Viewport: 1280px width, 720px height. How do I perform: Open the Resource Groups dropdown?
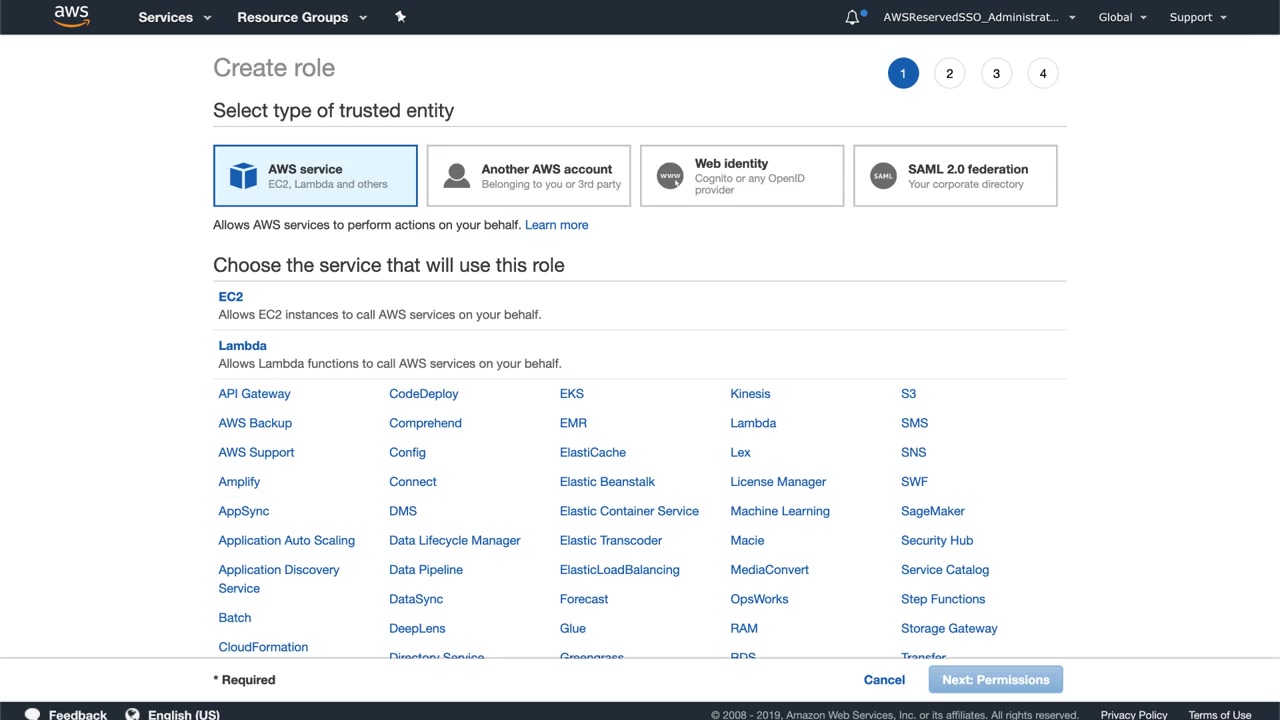click(301, 17)
